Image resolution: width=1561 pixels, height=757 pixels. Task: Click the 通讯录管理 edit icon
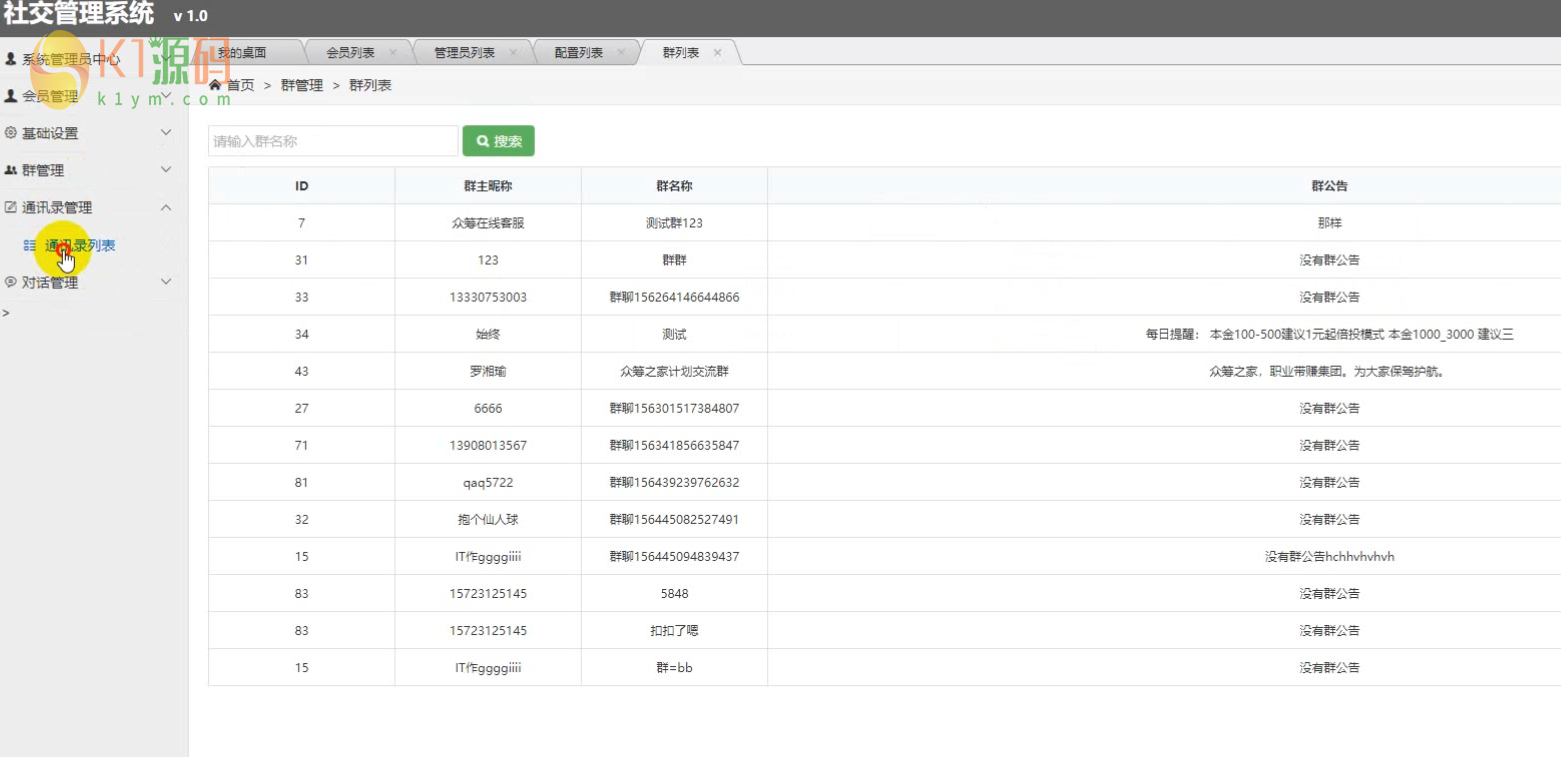[11, 208]
